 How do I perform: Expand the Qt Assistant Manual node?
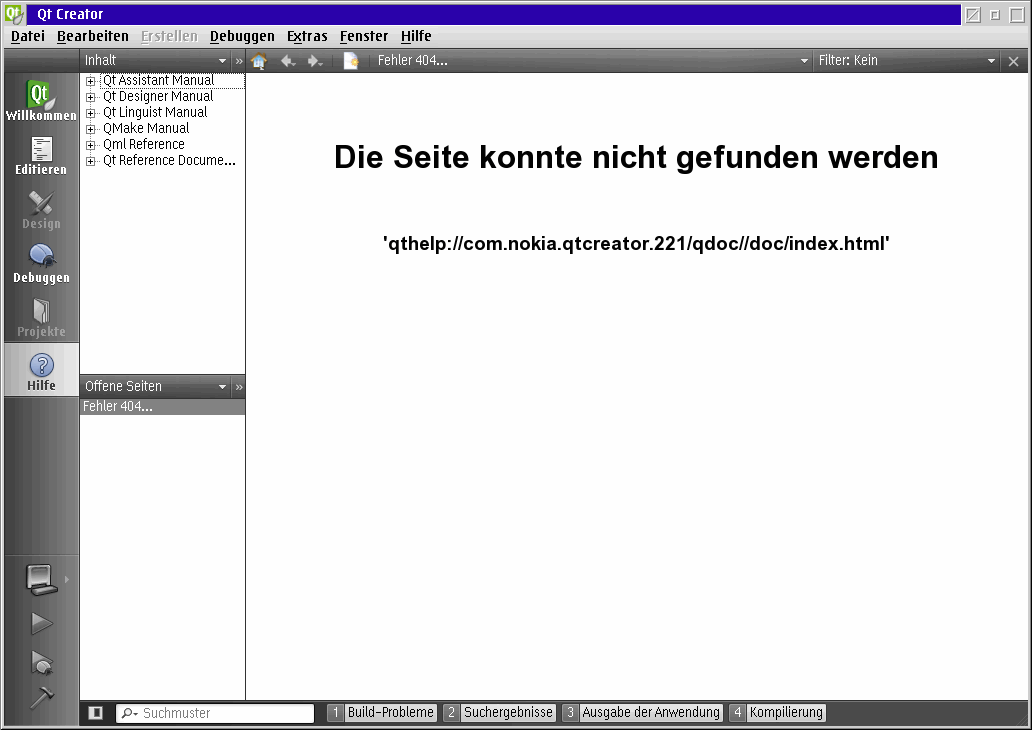[91, 81]
